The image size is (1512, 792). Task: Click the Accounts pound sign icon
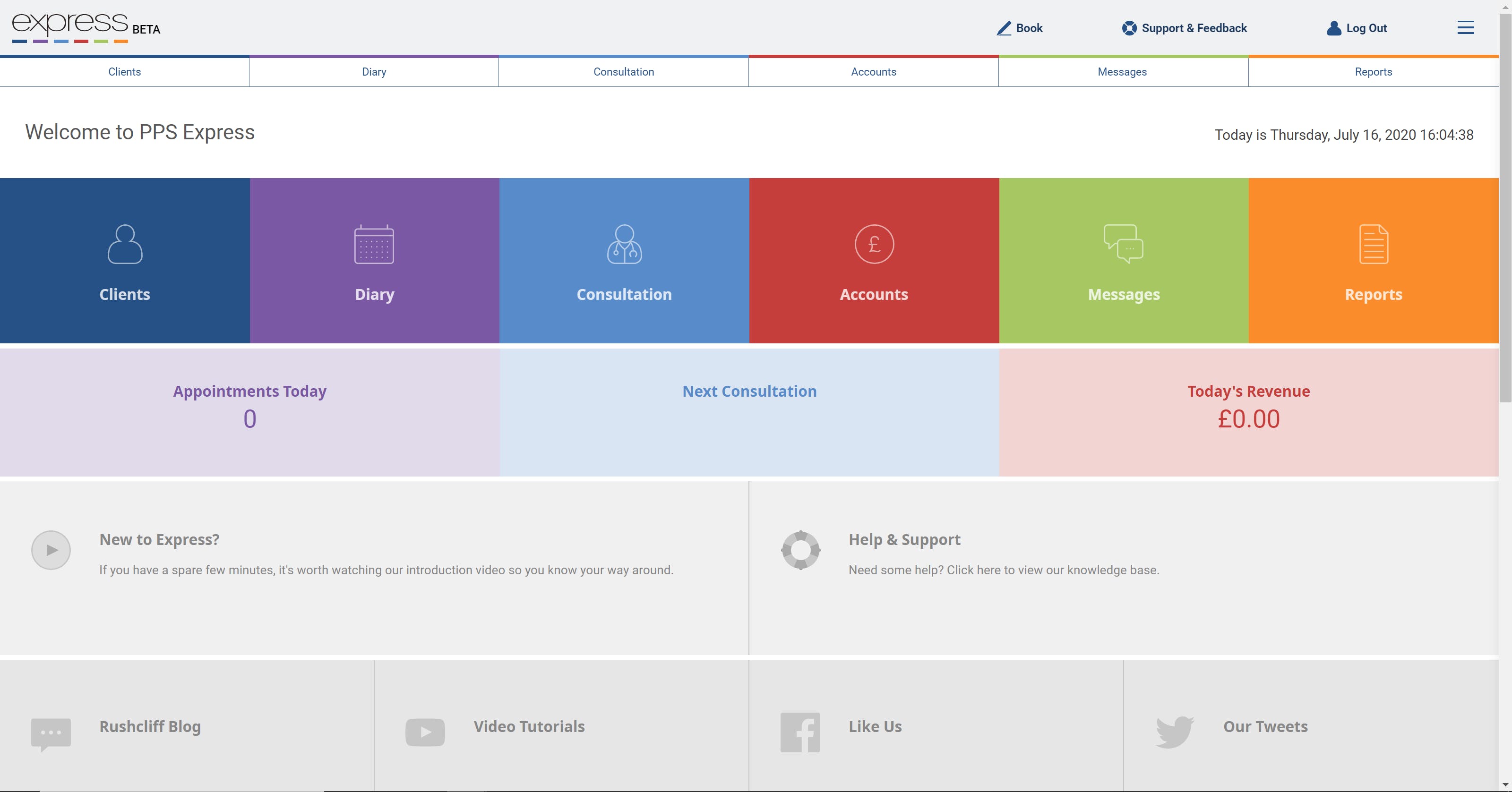874,244
